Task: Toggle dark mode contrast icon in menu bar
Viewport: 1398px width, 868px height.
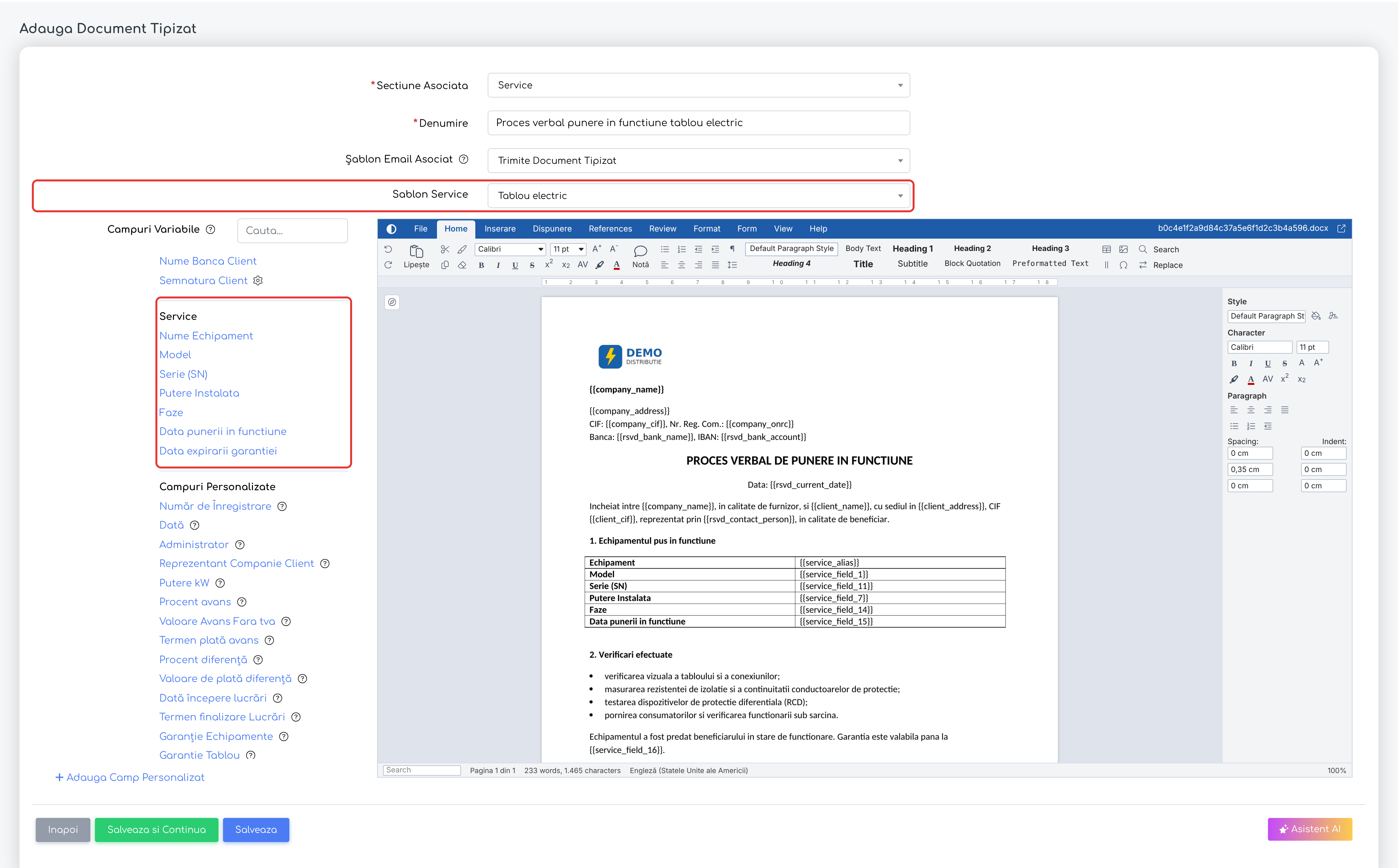Action: tap(391, 229)
